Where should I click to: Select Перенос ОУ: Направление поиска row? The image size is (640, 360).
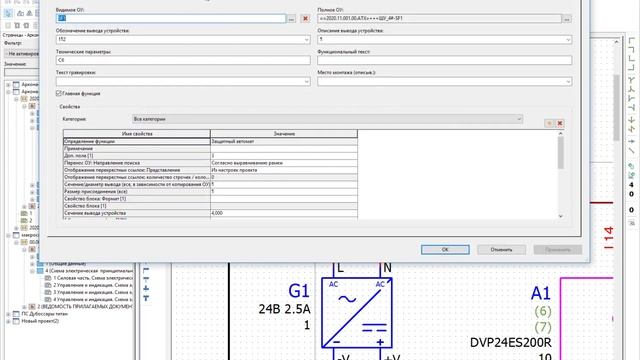point(137,163)
